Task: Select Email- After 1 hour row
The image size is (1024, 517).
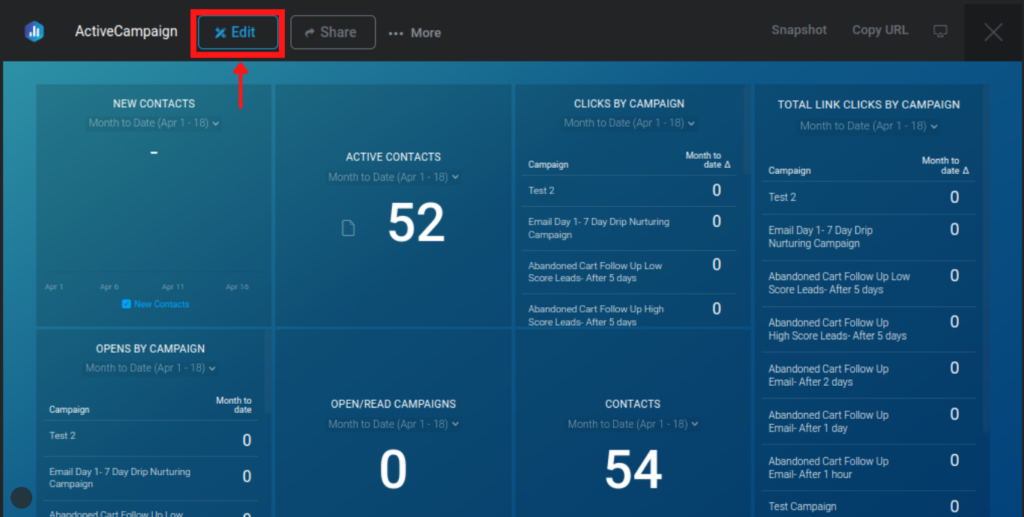Action: coord(869,467)
